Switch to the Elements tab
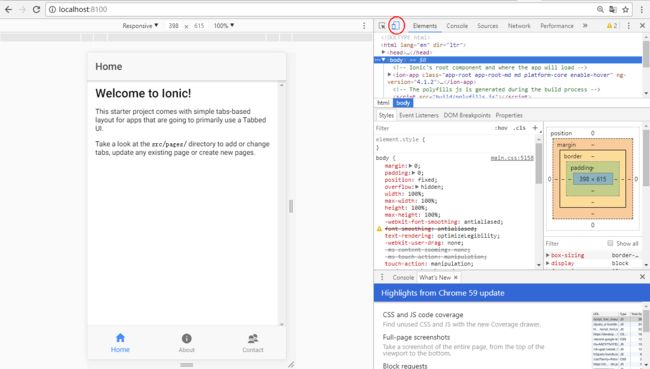Screen dimensions: 650x369 424,26
